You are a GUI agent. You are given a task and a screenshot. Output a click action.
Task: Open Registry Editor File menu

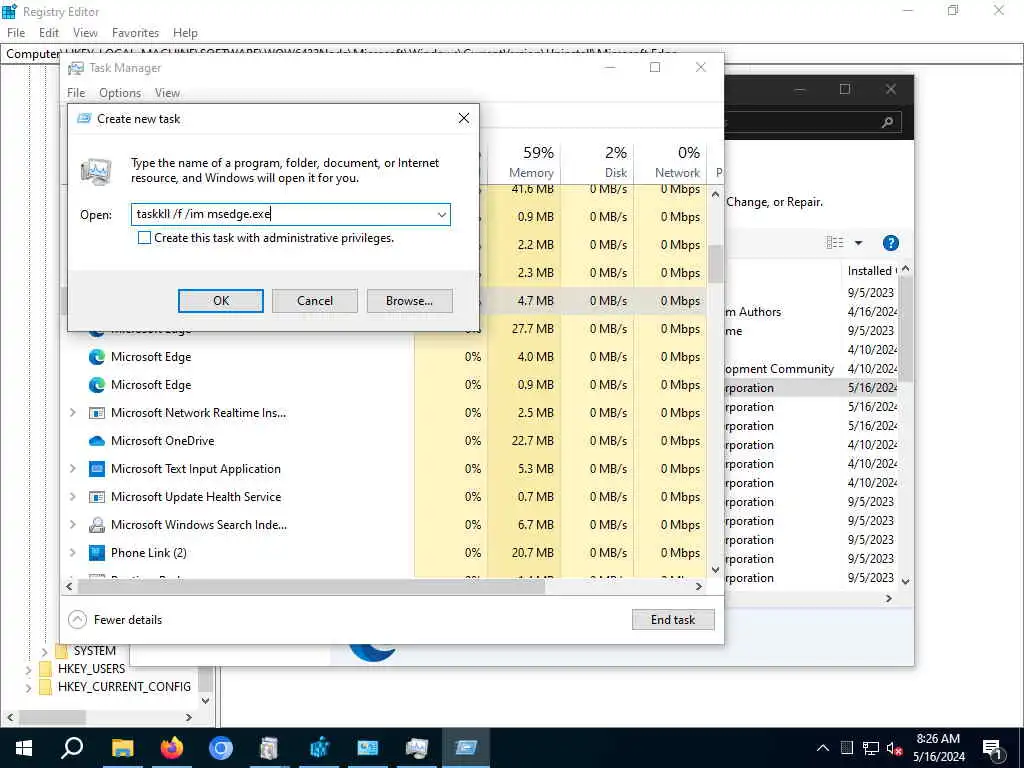[x=16, y=33]
